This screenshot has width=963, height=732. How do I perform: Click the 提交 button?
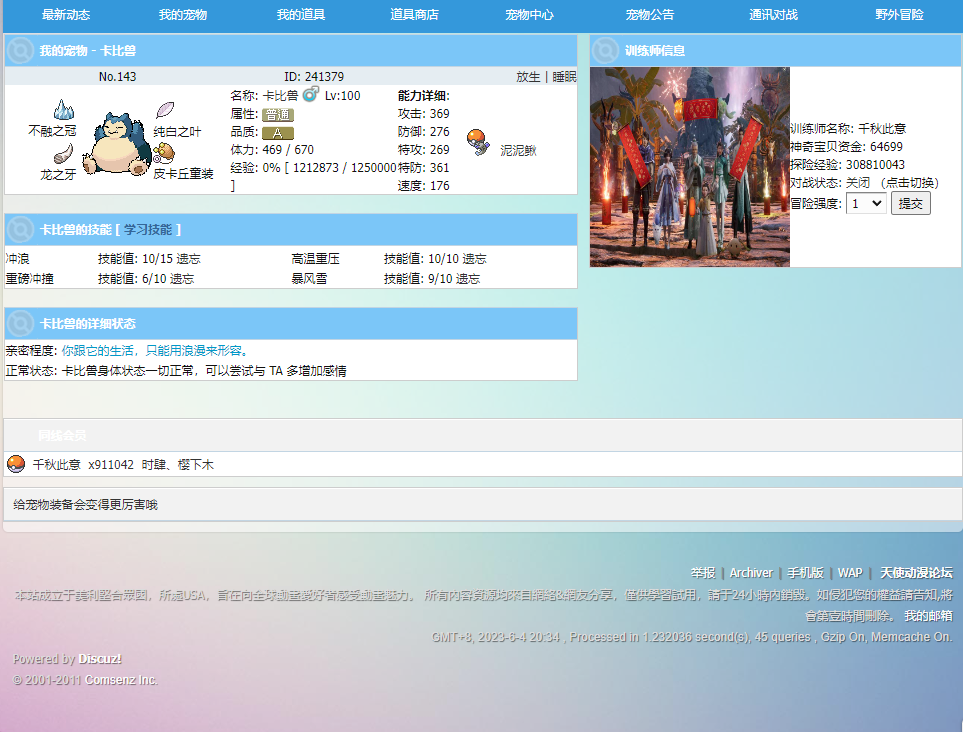[910, 204]
